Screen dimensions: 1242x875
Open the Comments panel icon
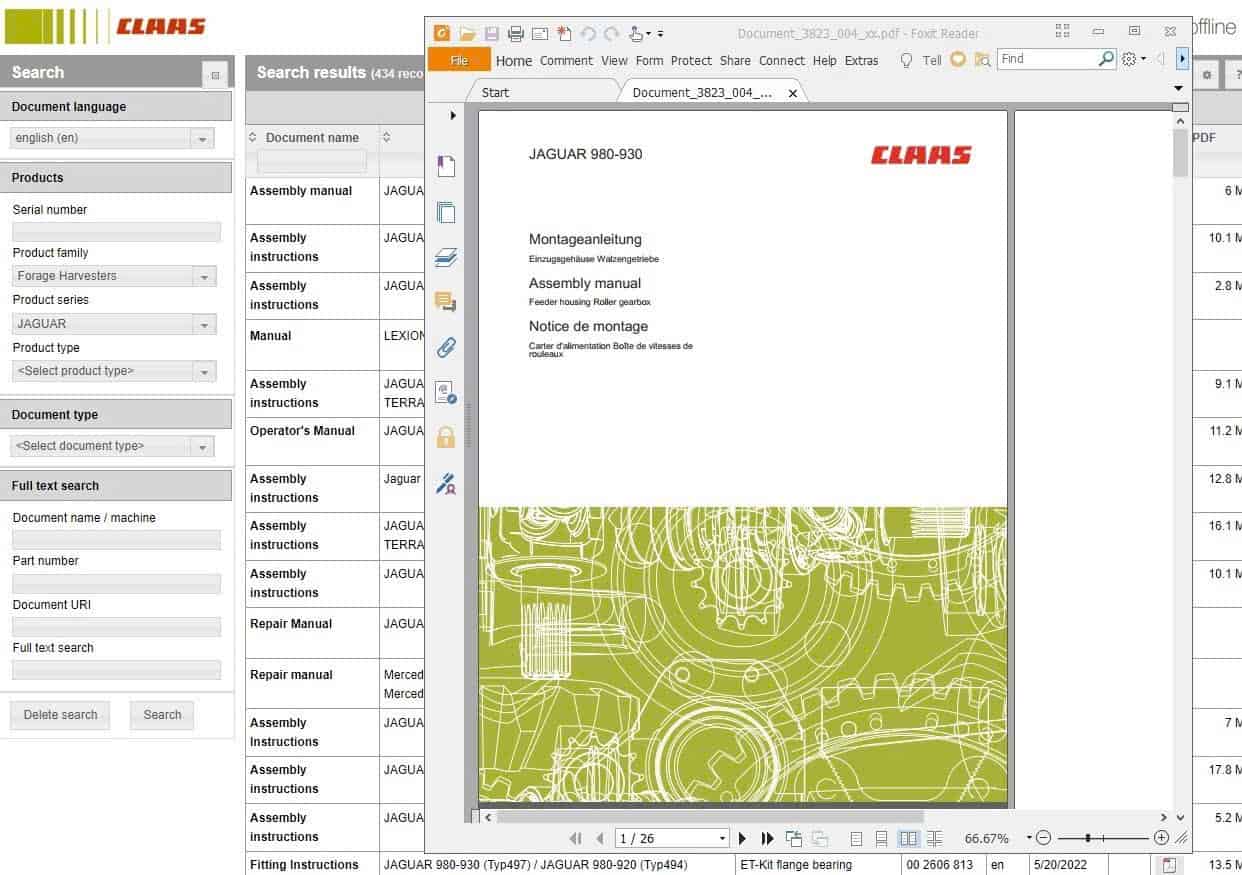(446, 301)
